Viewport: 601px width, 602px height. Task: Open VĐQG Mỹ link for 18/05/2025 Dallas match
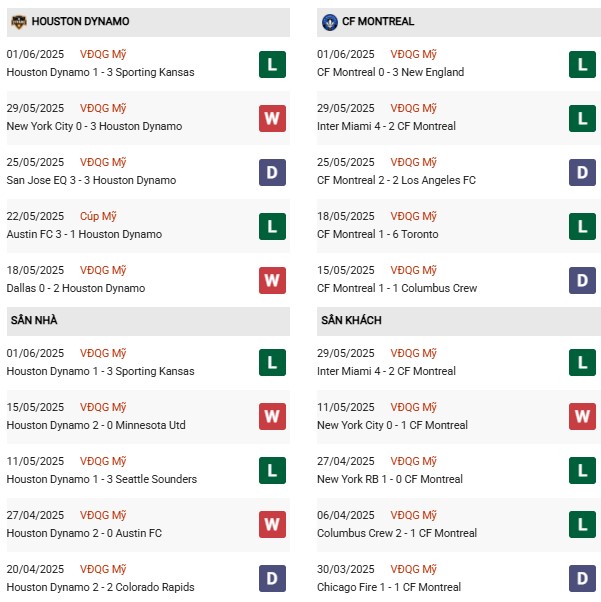(103, 270)
